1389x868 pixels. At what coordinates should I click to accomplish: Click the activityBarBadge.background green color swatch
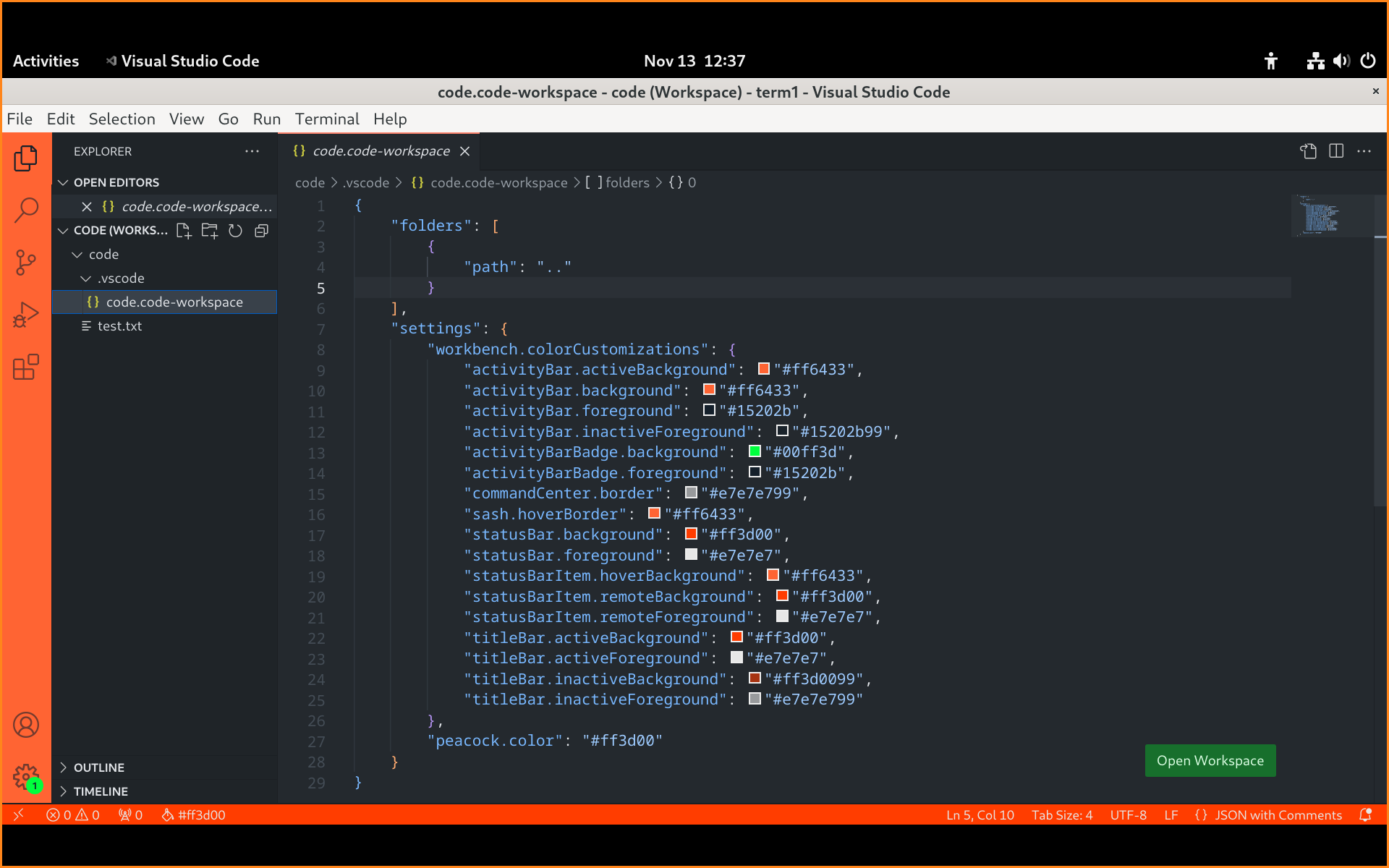[x=755, y=451]
